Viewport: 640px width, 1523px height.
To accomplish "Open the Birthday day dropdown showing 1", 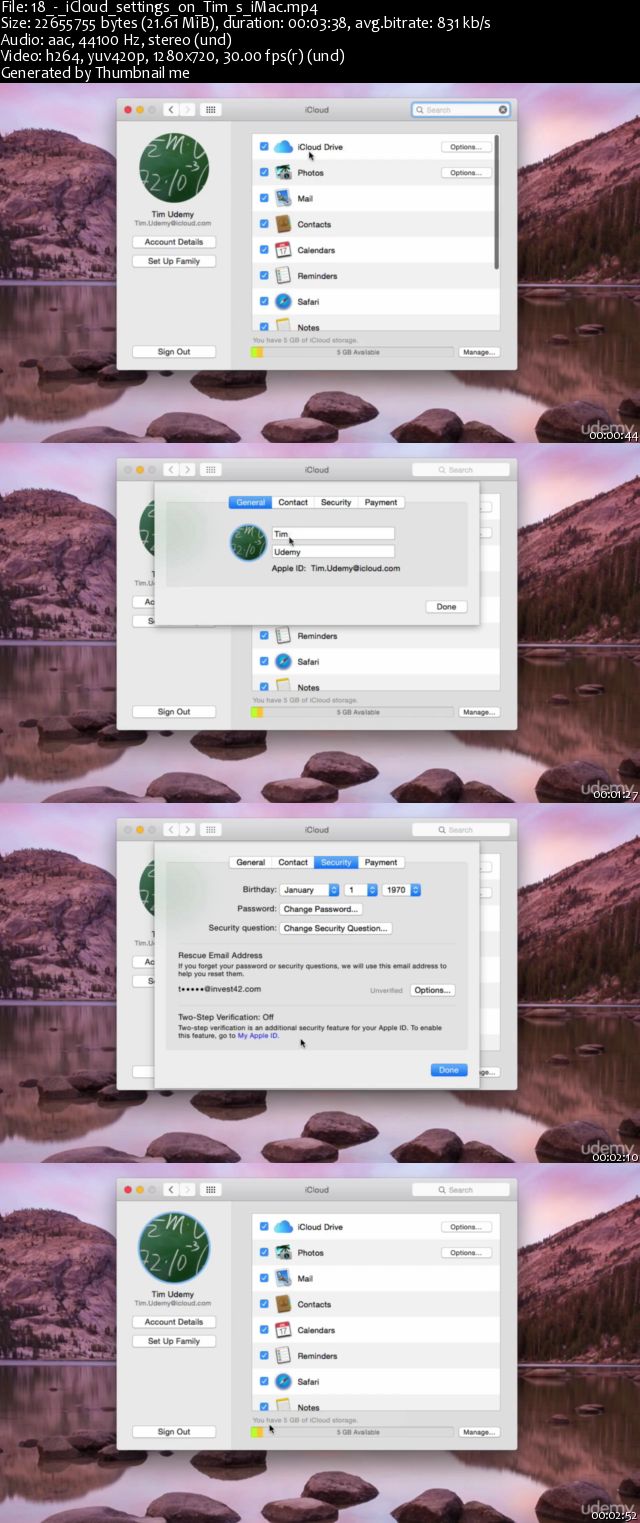I will (360, 890).
